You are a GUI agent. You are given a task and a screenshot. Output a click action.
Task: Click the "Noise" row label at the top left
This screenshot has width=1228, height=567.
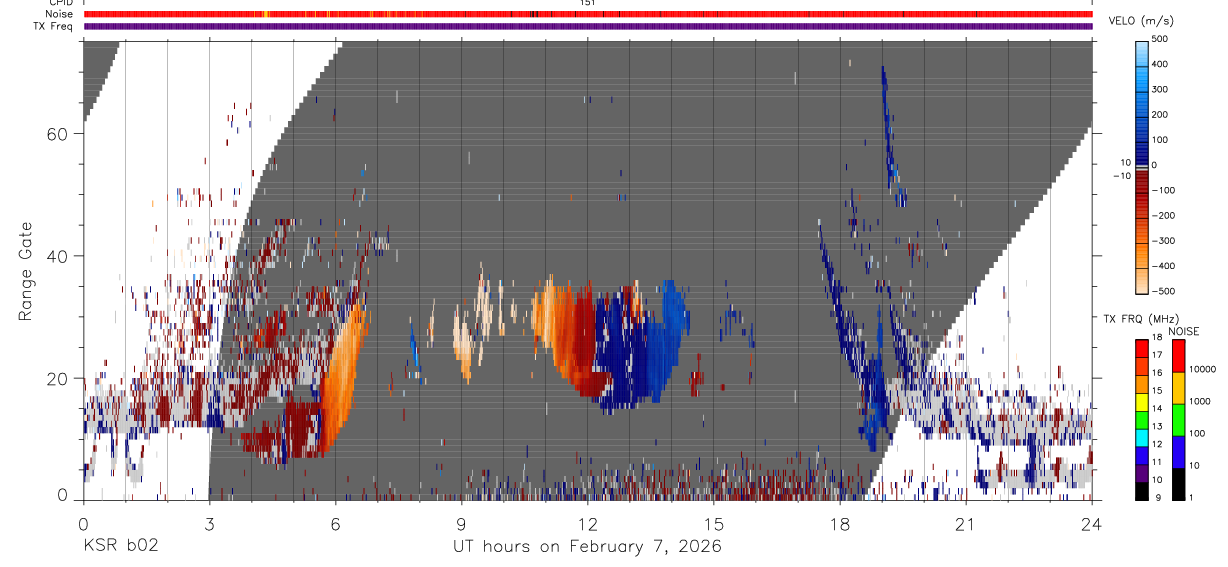pyautogui.click(x=60, y=14)
